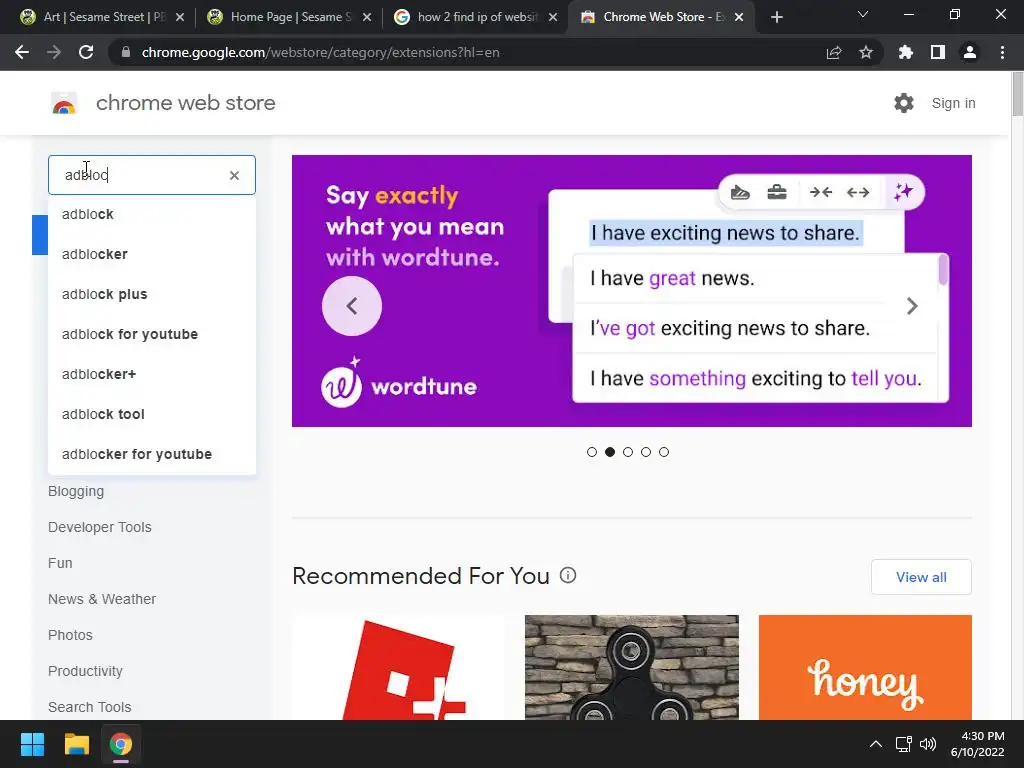Select third carousel dot indicator
Viewport: 1024px width, 768px height.
[x=628, y=452]
